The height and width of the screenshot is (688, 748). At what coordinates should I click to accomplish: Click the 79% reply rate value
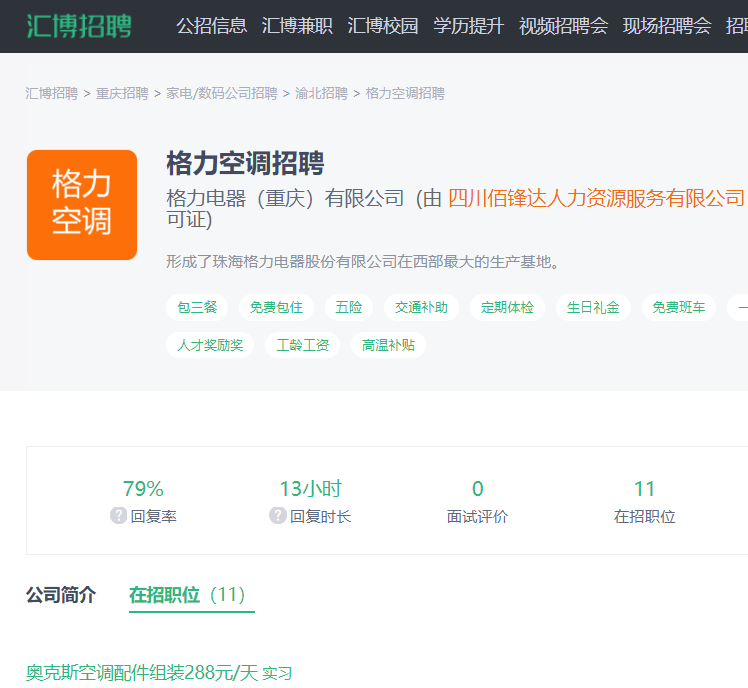143,489
